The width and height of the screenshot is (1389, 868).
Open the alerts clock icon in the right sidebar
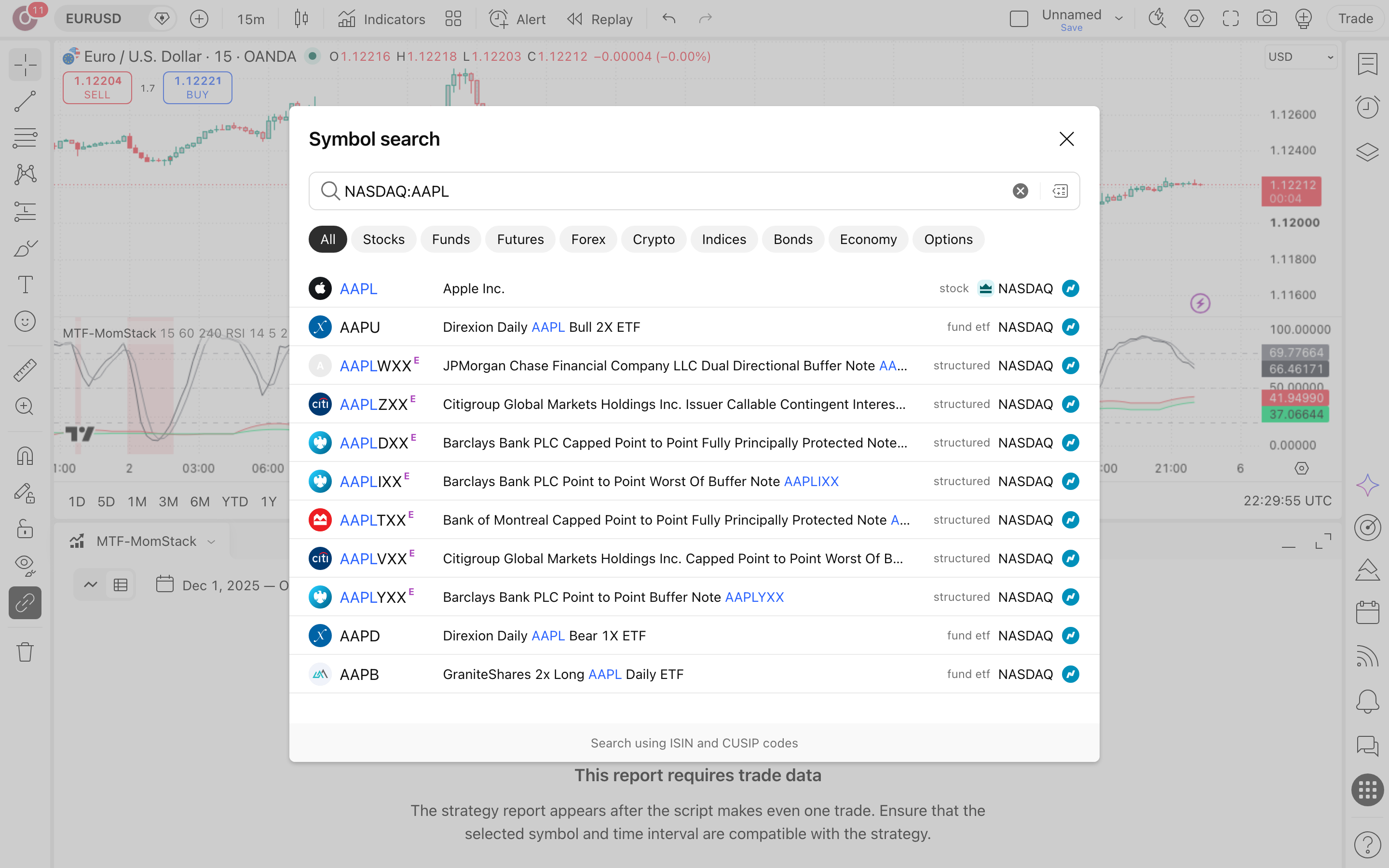pyautogui.click(x=1368, y=107)
